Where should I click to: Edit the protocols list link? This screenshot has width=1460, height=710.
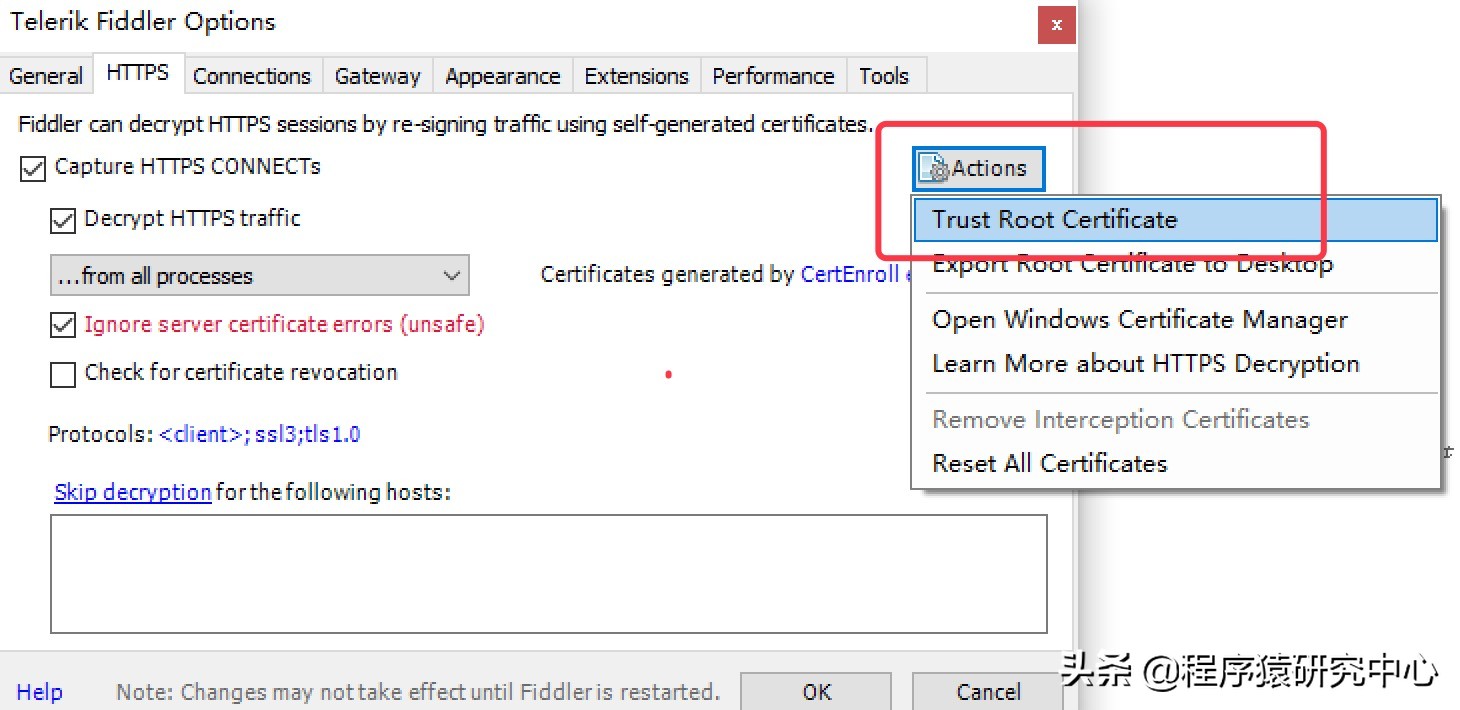click(x=259, y=435)
